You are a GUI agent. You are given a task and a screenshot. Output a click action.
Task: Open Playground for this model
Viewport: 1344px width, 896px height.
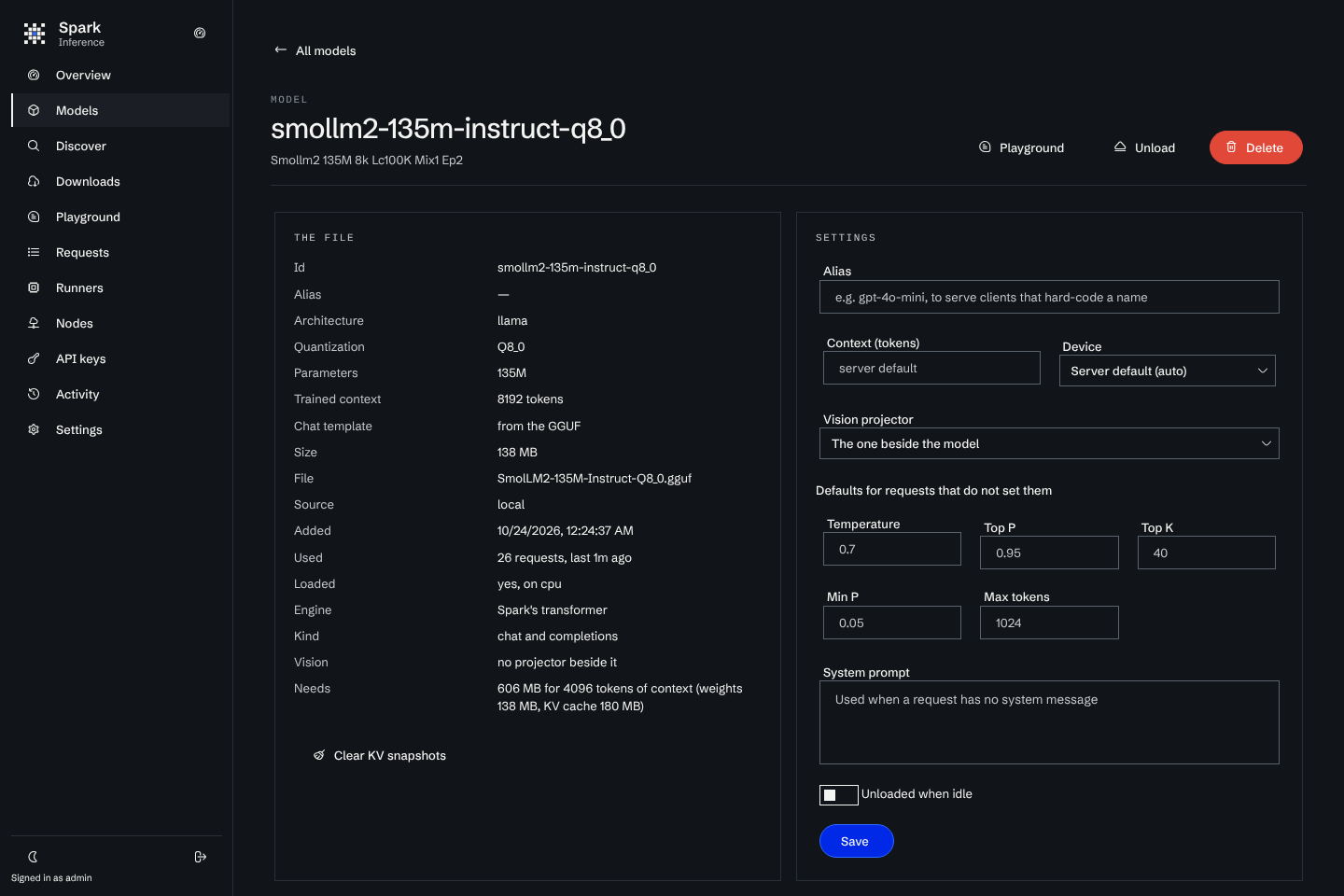[x=1021, y=147]
